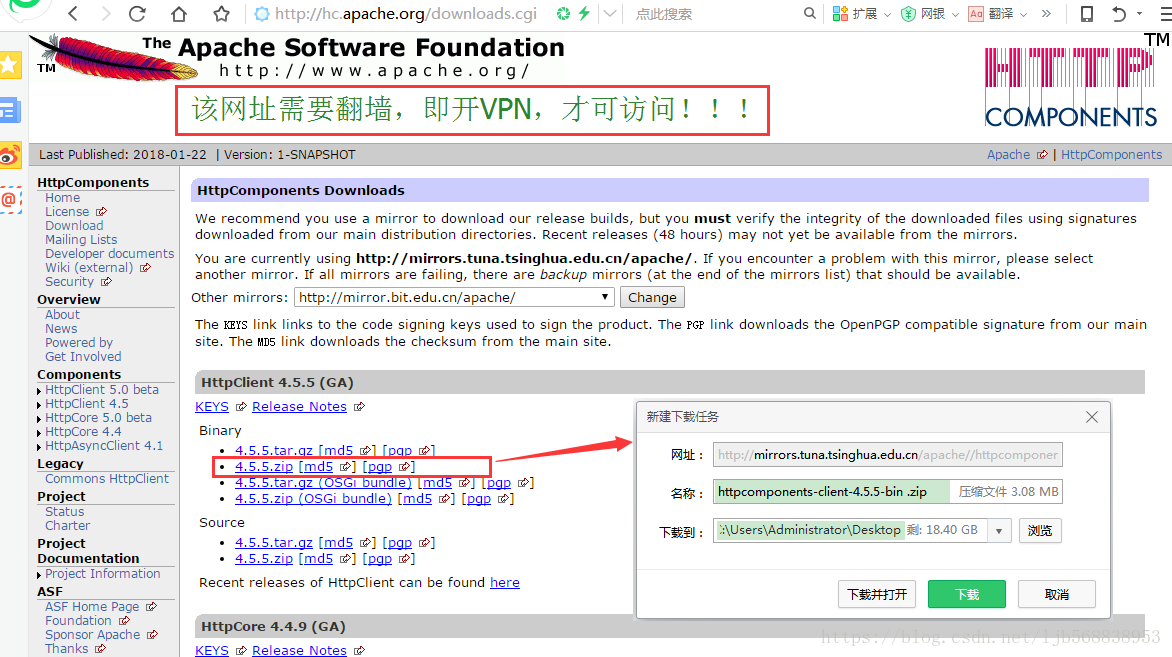Viewport: 1172px width, 657px height.
Task: Open the yellow star favorites sidebar icon
Action: click(10, 65)
